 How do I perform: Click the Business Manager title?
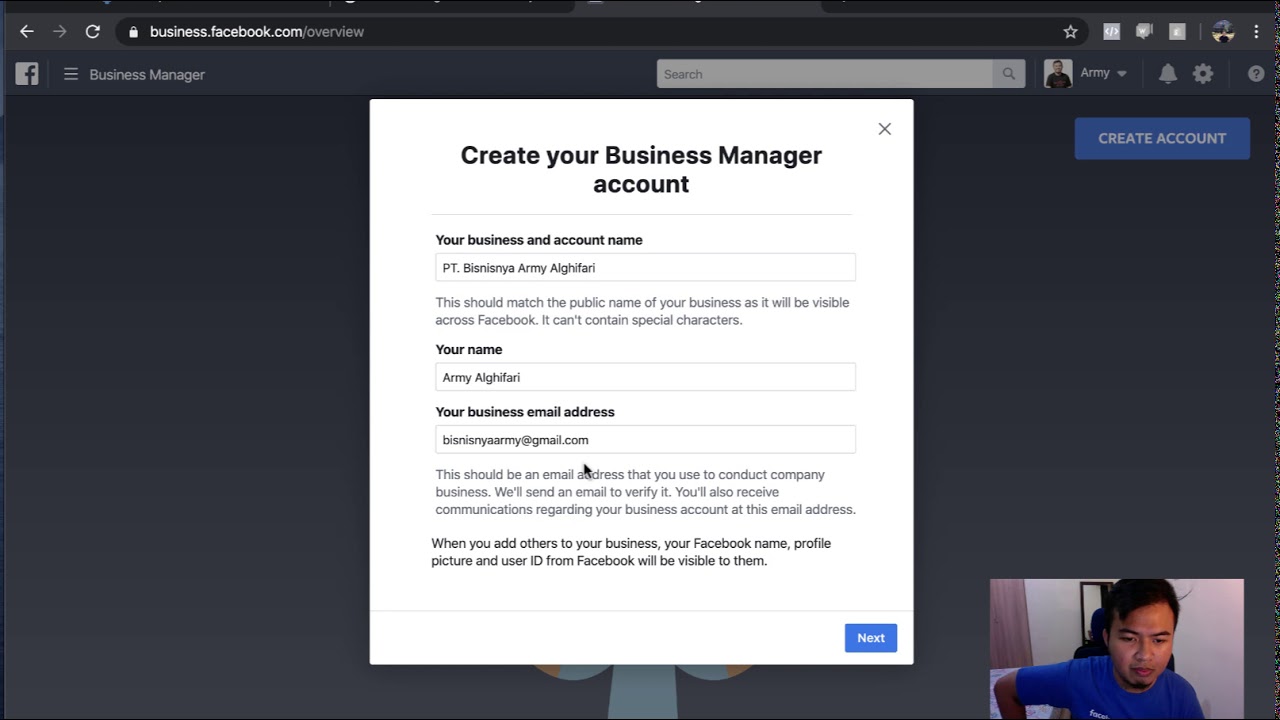click(147, 75)
